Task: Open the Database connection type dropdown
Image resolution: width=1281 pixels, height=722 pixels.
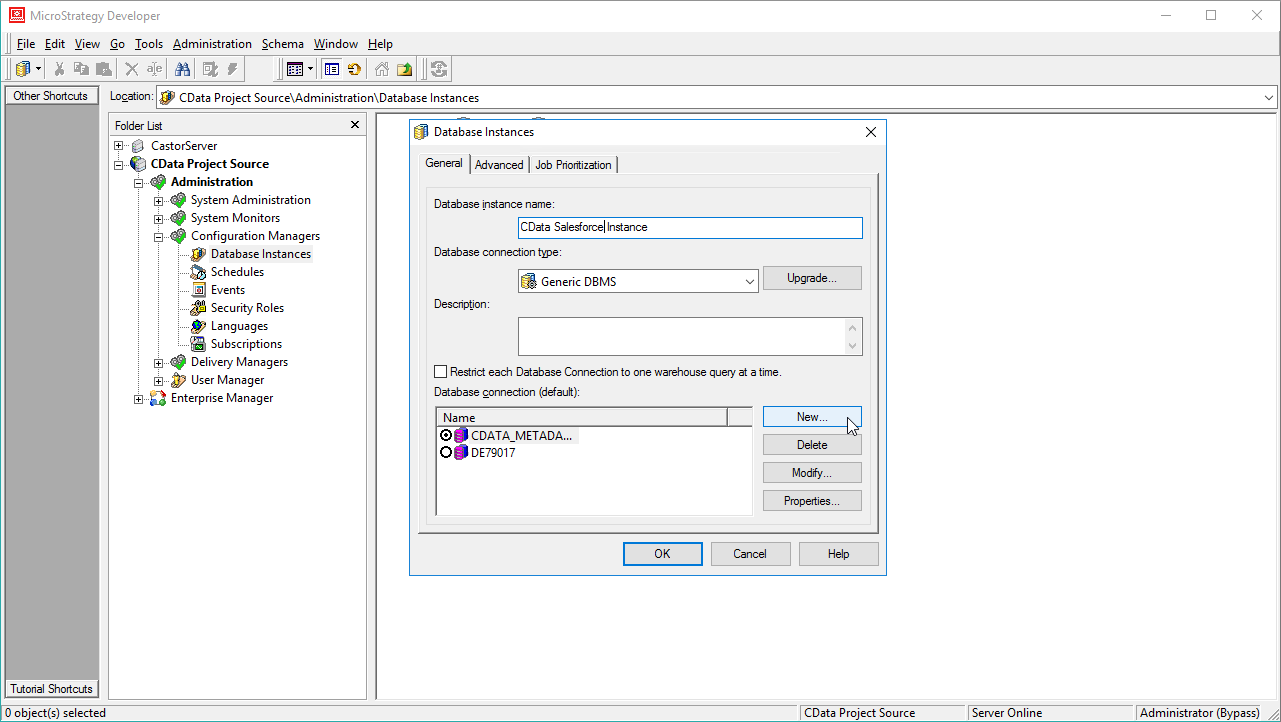Action: point(750,282)
